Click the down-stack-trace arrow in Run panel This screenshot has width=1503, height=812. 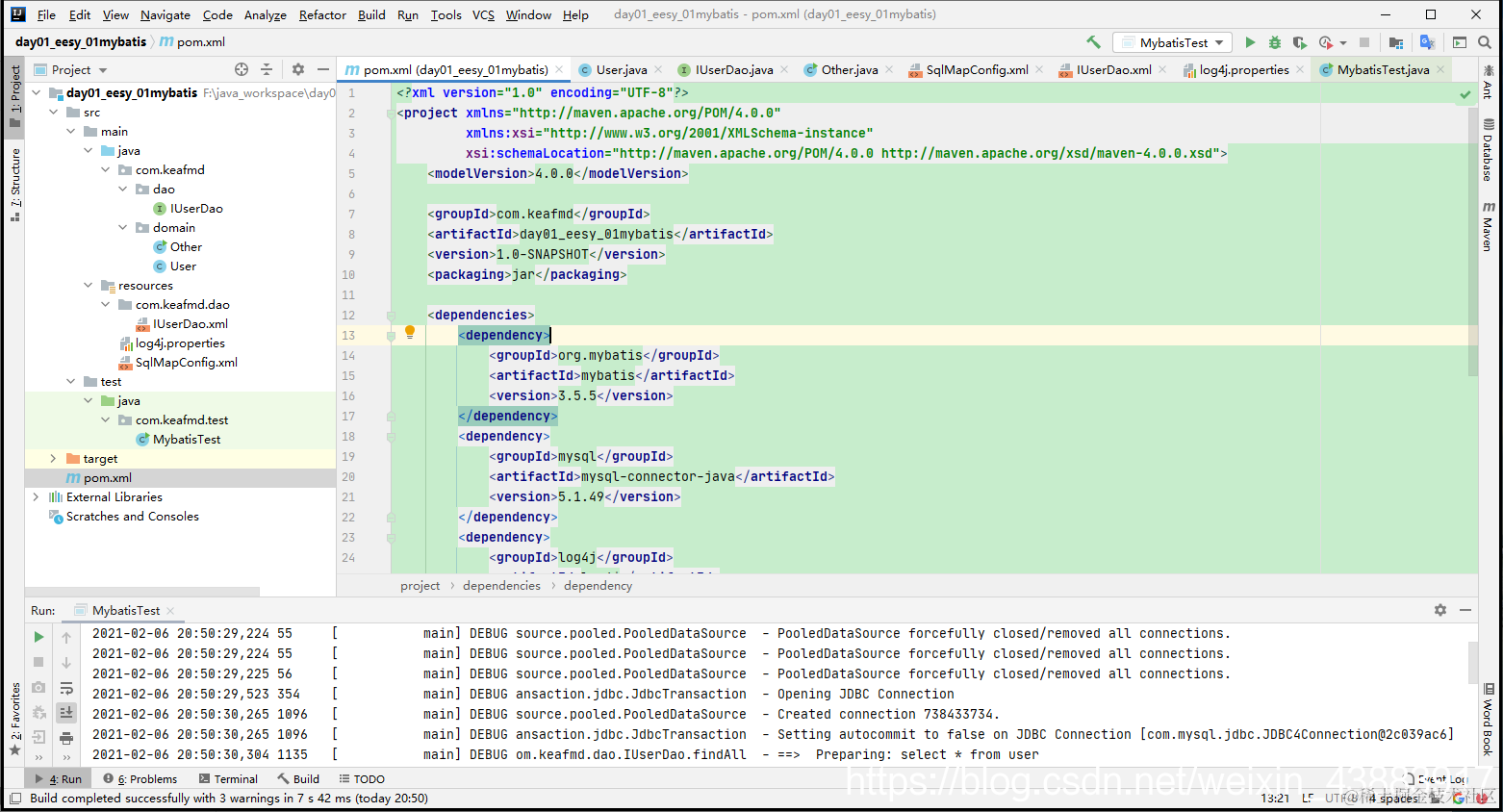[x=66, y=662]
